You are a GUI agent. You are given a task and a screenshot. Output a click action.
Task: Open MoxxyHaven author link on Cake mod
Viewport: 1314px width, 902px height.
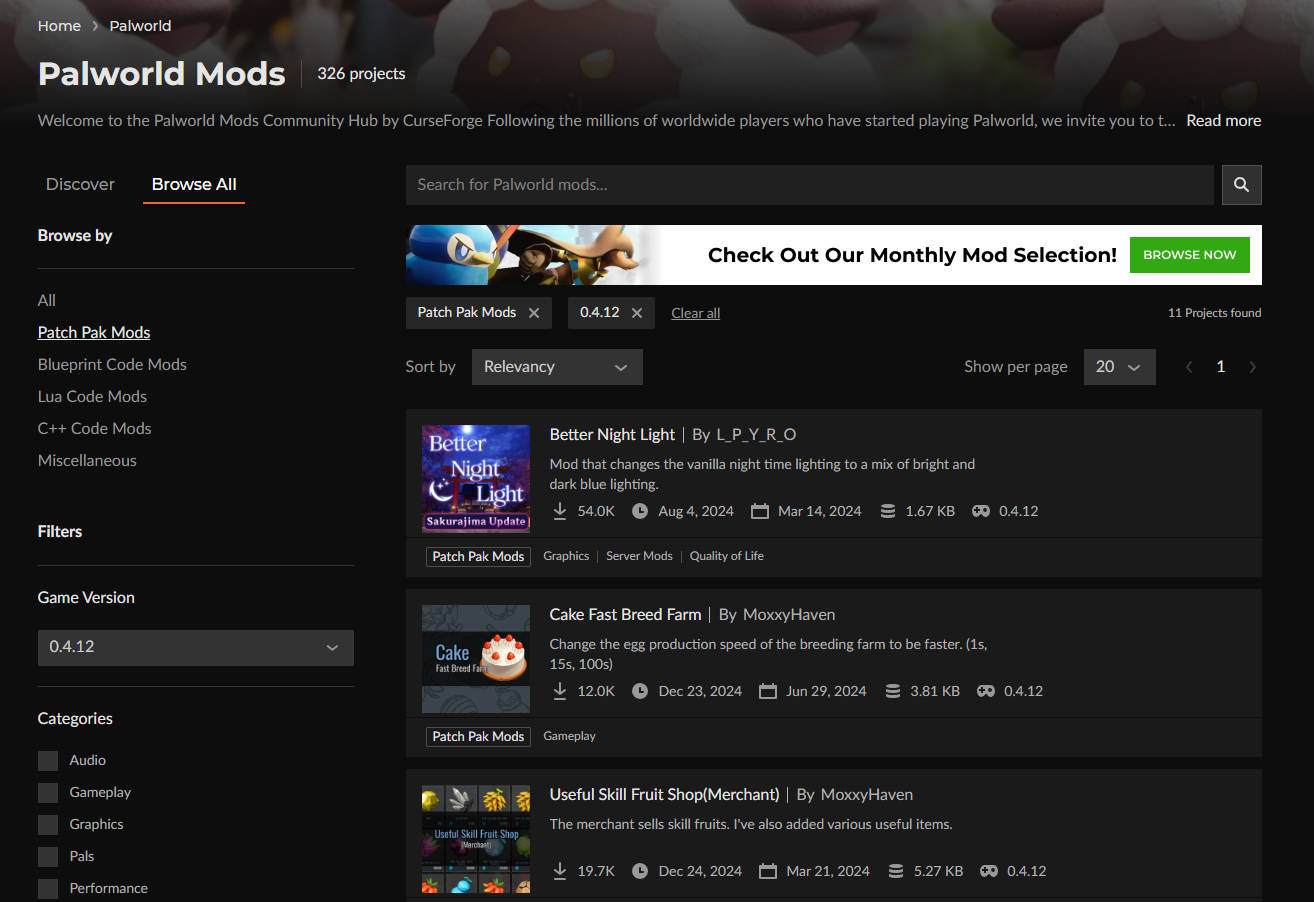[789, 614]
